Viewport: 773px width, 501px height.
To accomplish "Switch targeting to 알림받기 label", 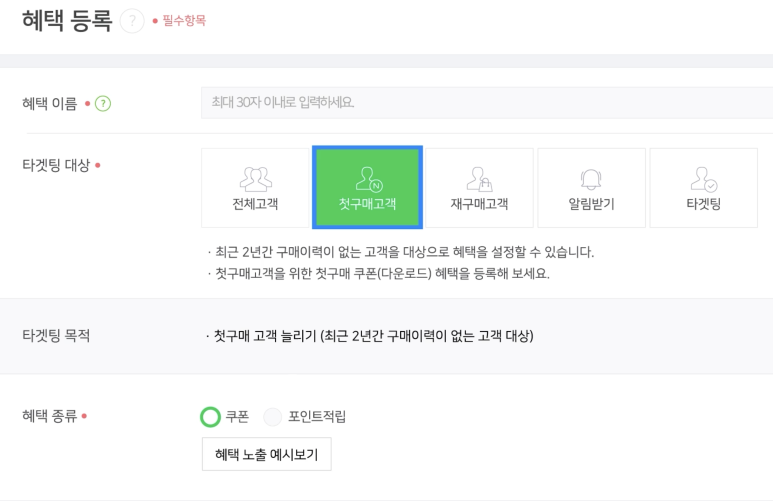I will coord(591,204).
